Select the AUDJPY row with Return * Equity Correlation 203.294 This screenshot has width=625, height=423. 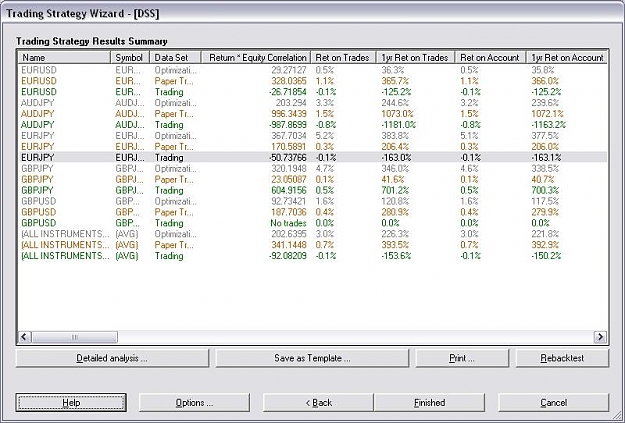[x=312, y=103]
